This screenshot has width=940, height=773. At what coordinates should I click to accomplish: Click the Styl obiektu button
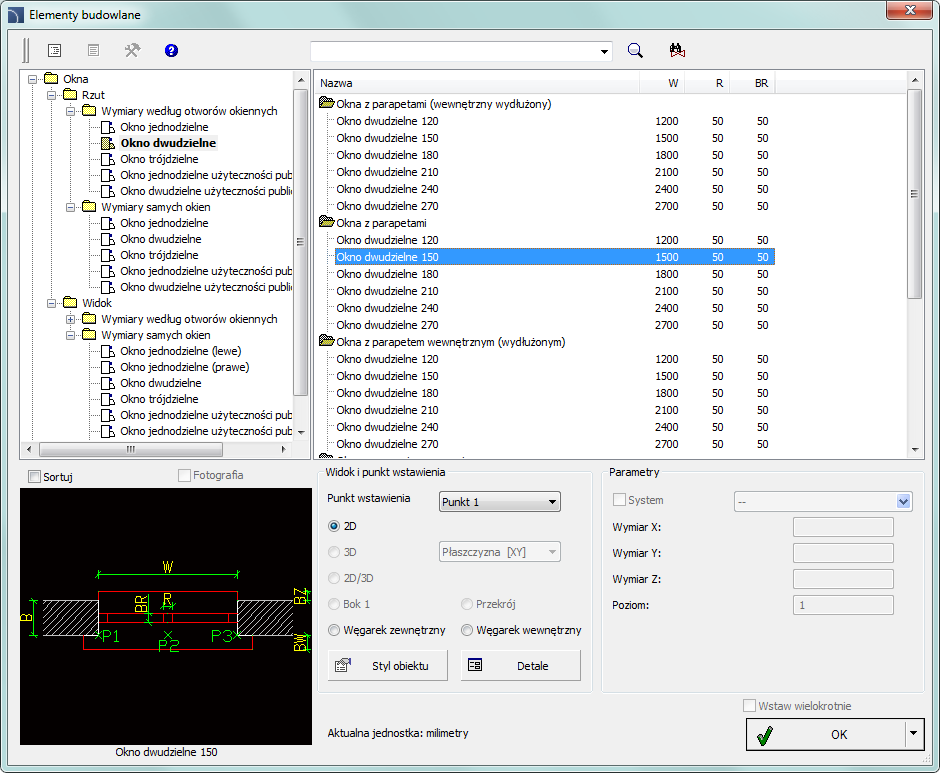(x=388, y=666)
